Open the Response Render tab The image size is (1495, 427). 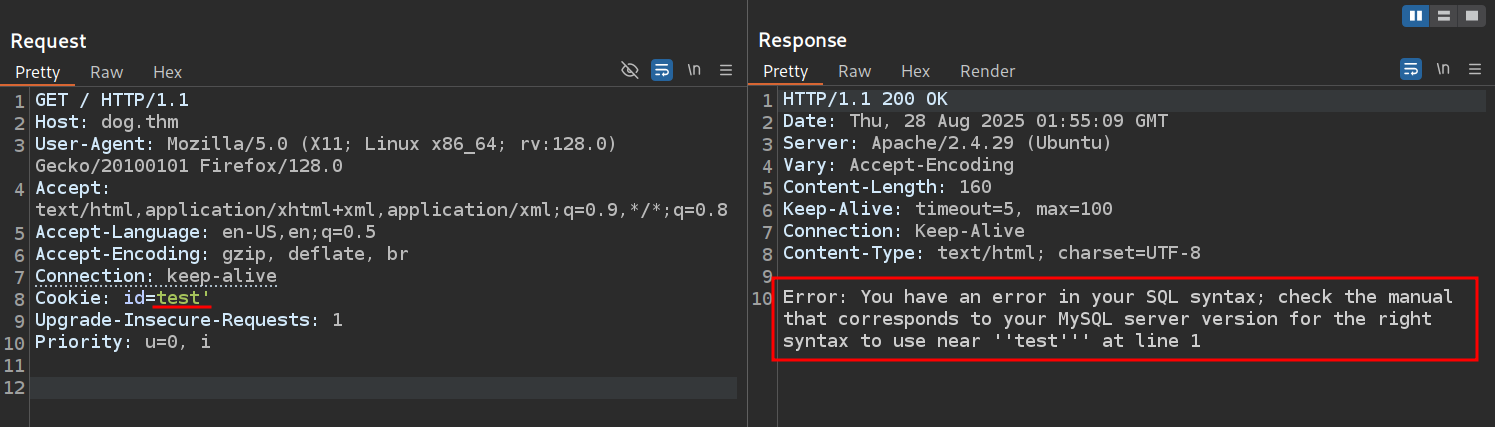(x=987, y=72)
